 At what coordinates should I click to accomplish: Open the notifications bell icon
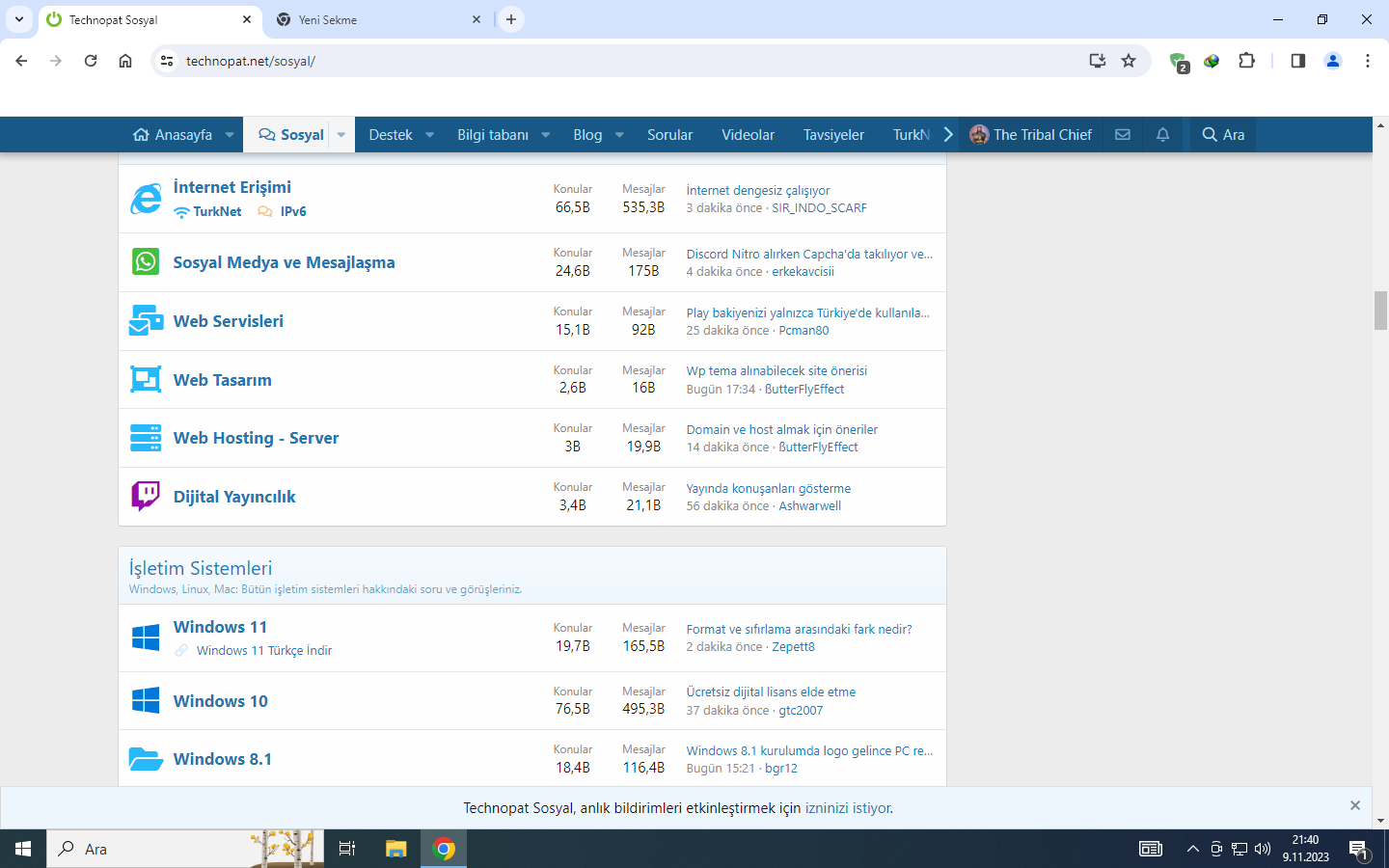coord(1162,135)
